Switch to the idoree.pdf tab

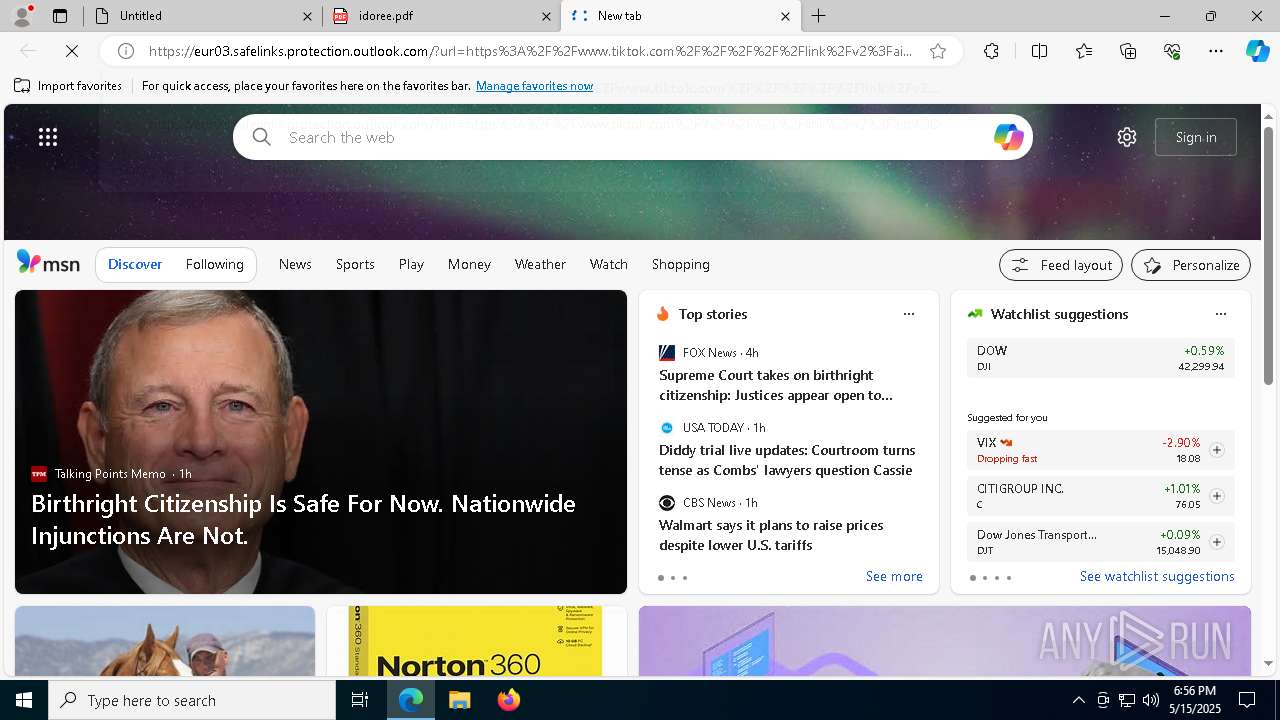442,16
